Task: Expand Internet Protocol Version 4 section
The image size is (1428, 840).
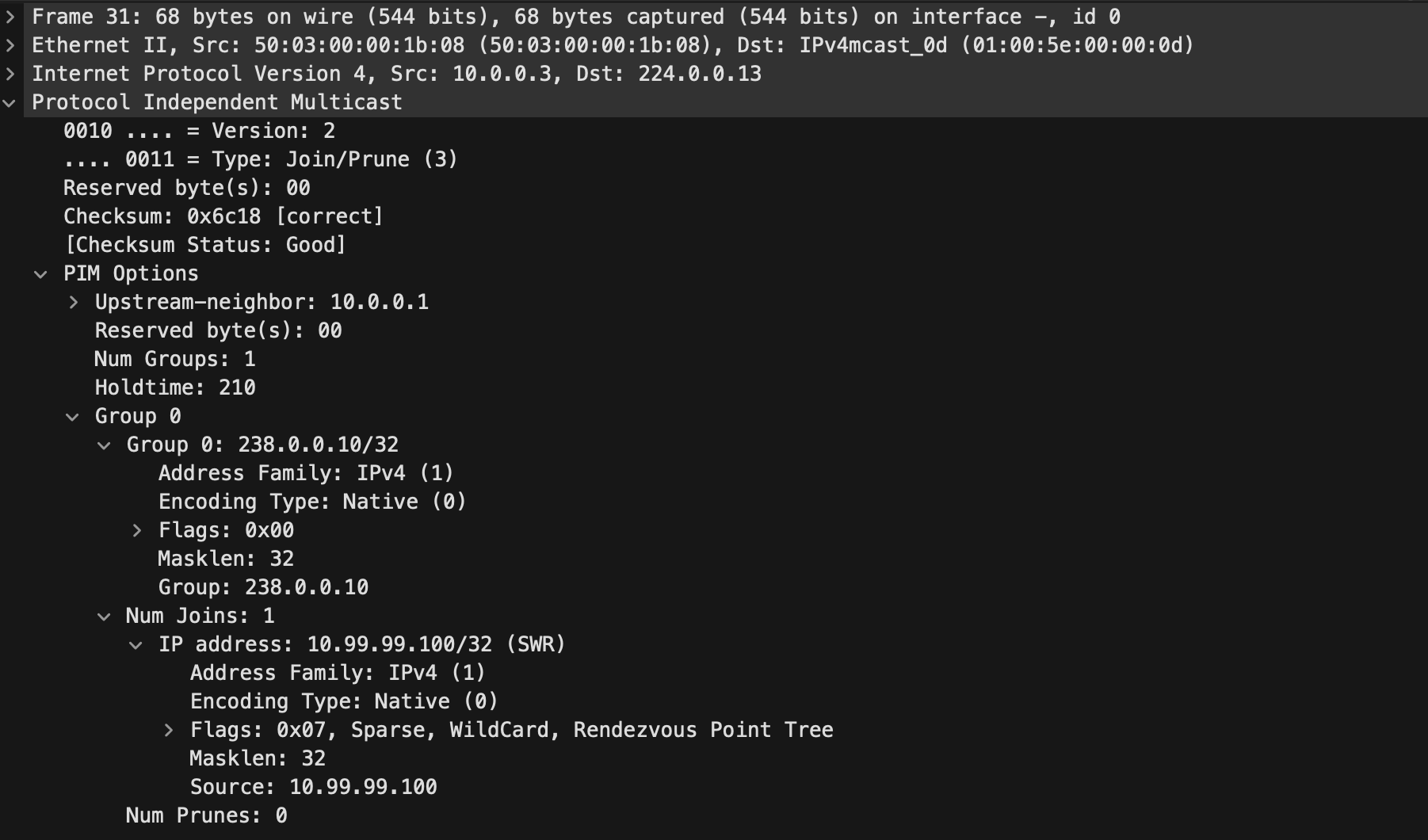Action: 10,74
